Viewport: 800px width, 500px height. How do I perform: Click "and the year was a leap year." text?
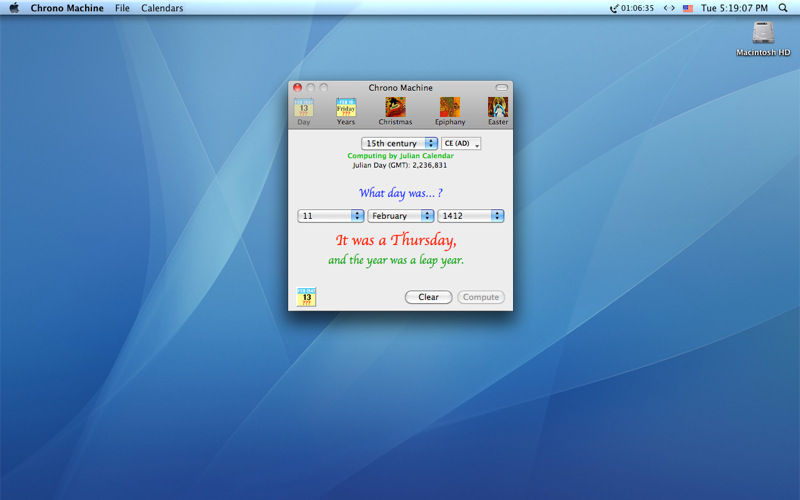coord(396,260)
